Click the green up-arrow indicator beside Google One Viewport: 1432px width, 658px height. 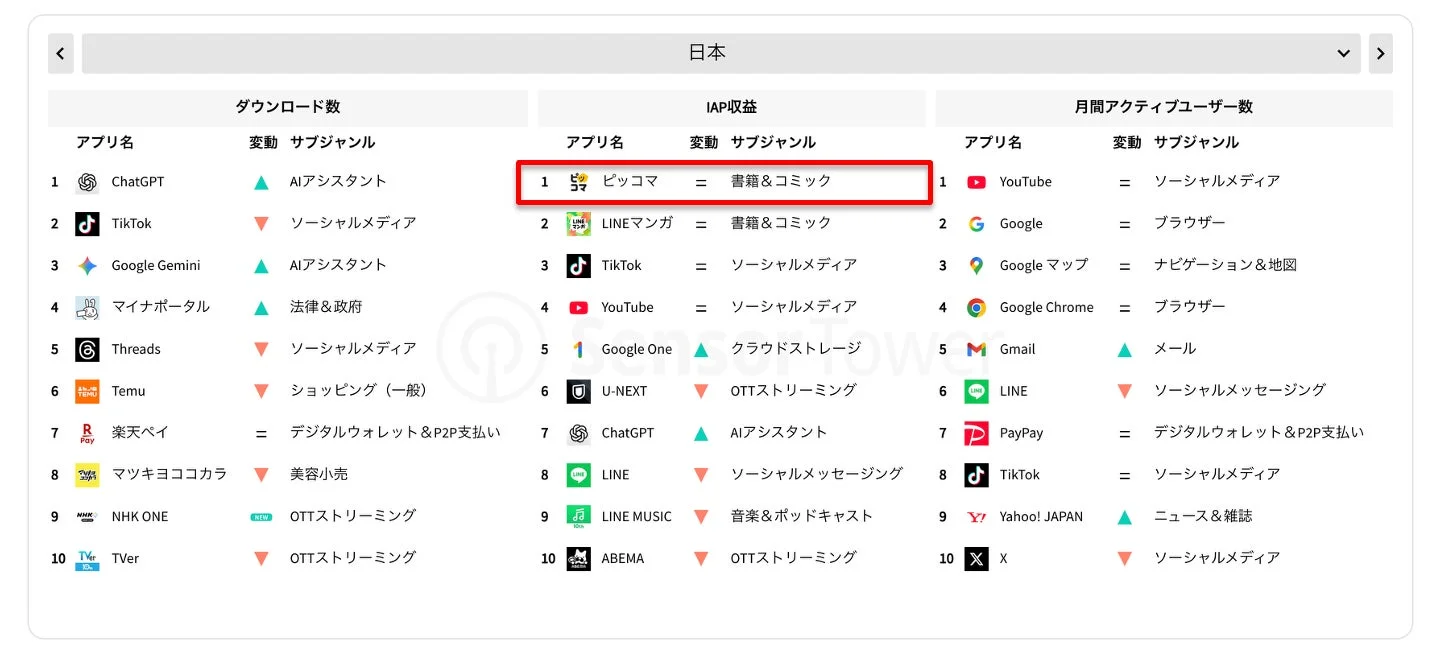tap(701, 349)
